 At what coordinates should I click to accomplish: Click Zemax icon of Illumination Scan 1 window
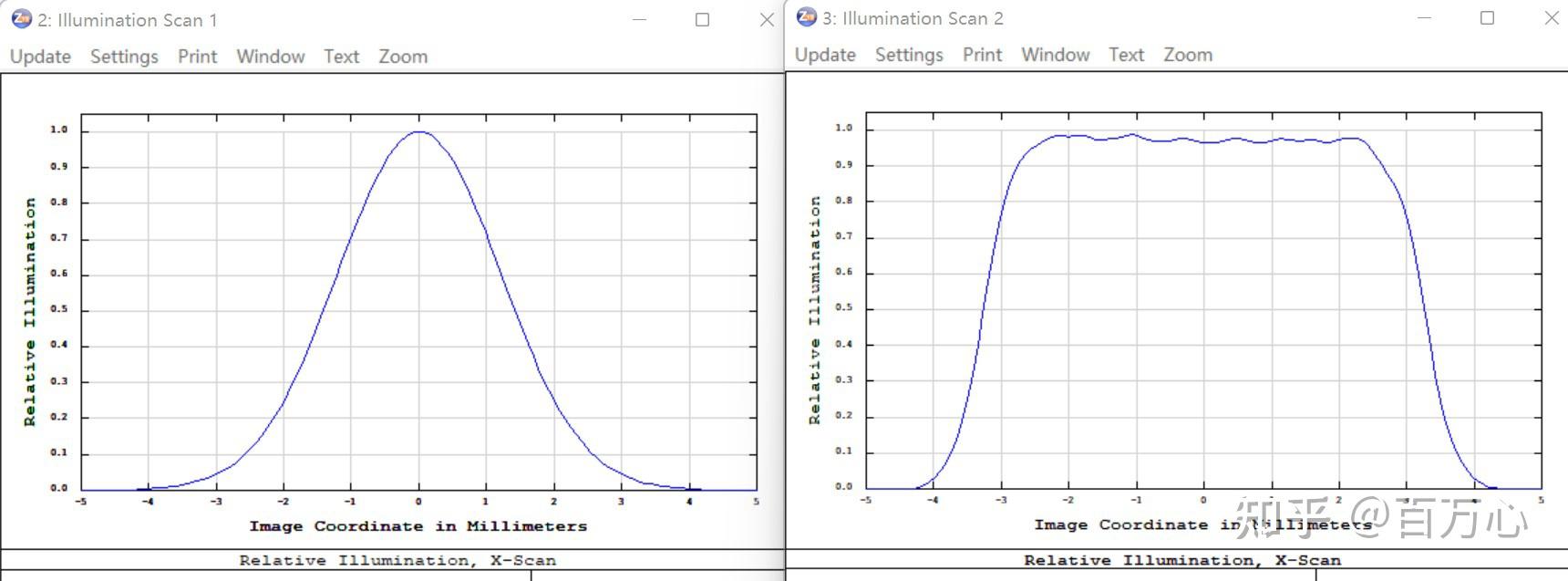[21, 19]
